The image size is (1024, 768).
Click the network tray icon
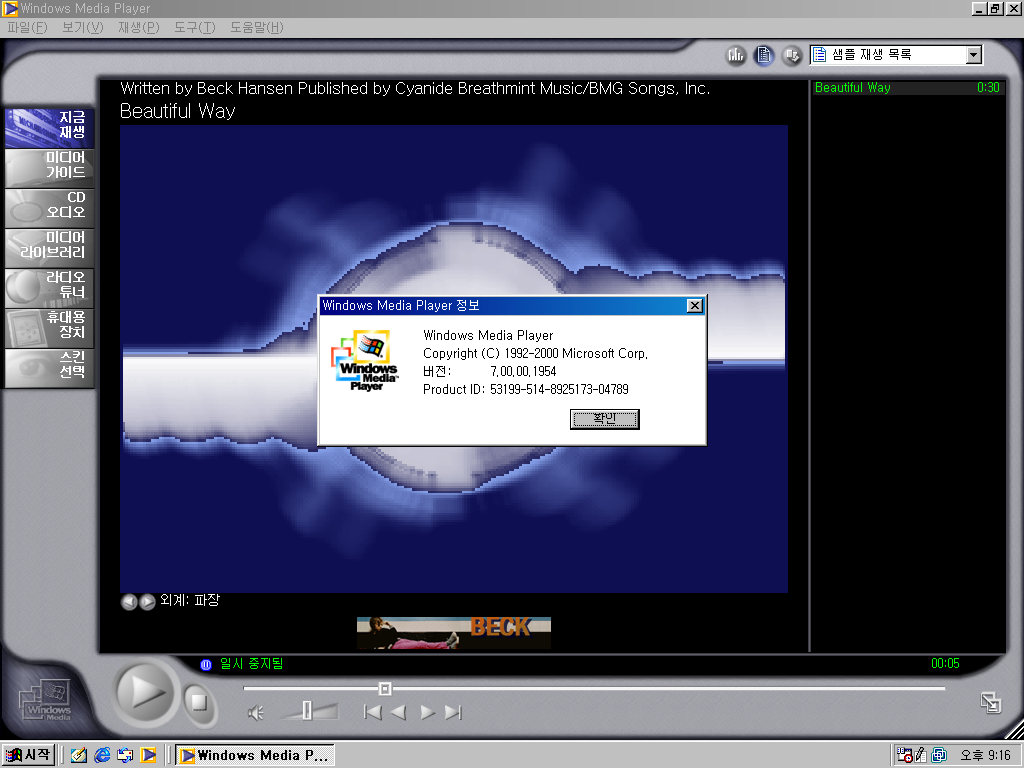[939, 755]
